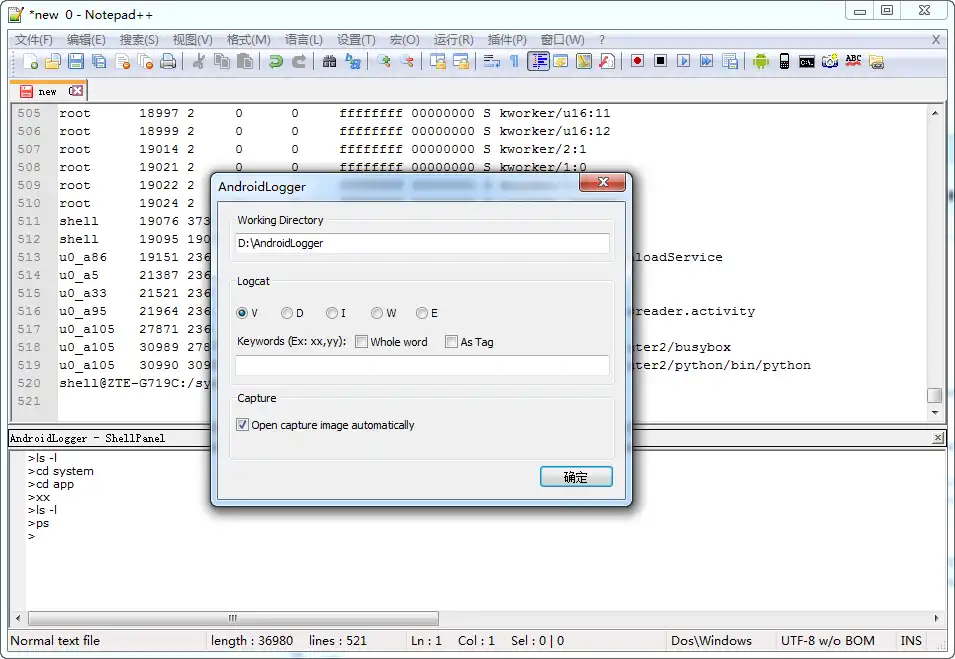Print the document via the printer icon
This screenshot has width=955, height=659.
click(168, 62)
